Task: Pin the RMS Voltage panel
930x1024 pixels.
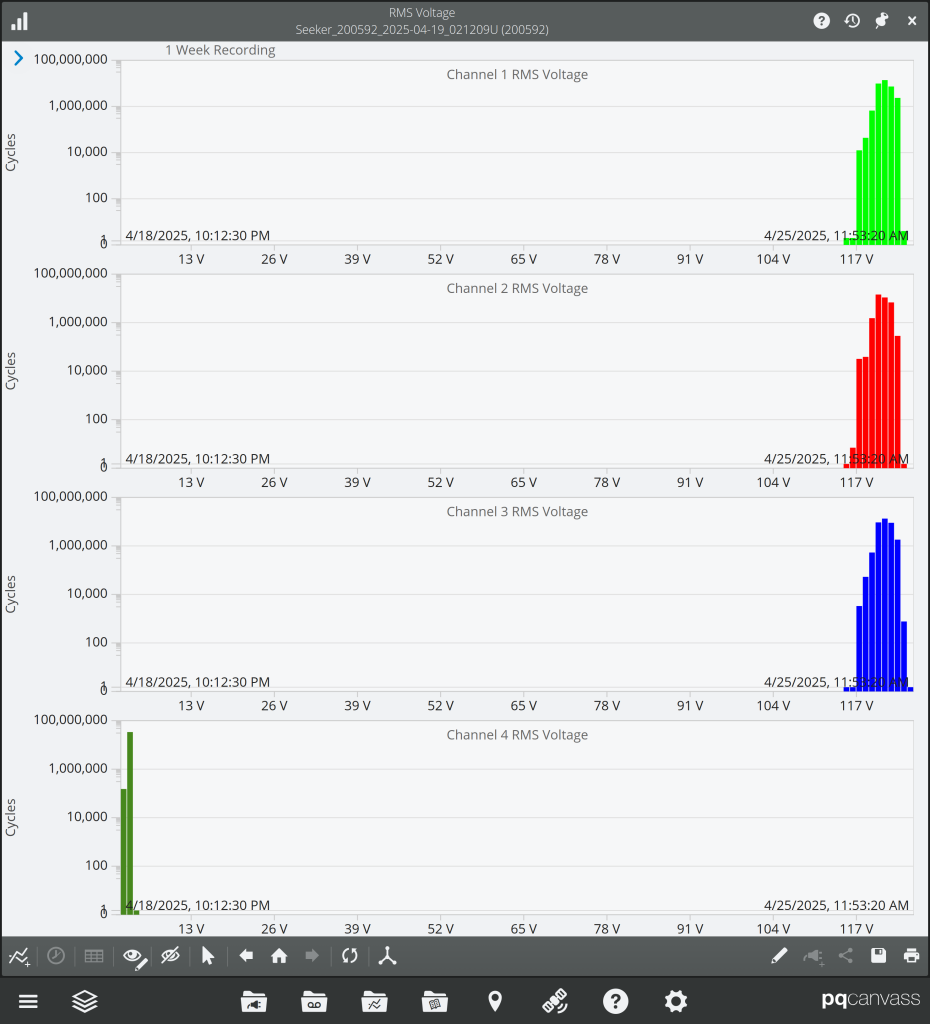Action: click(881, 20)
